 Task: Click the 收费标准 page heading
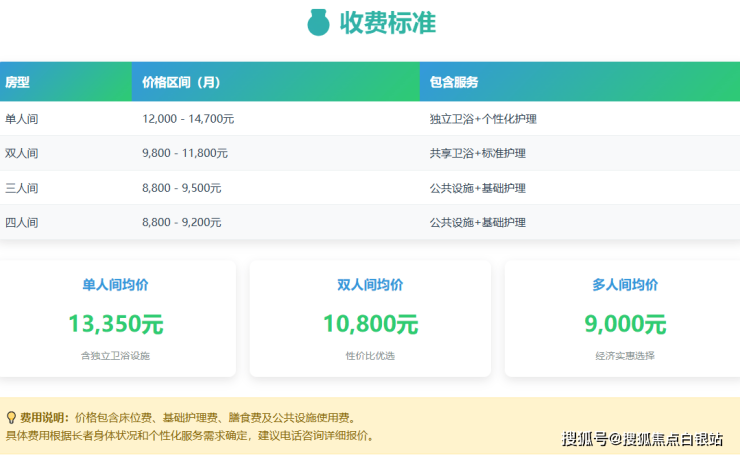pos(387,22)
